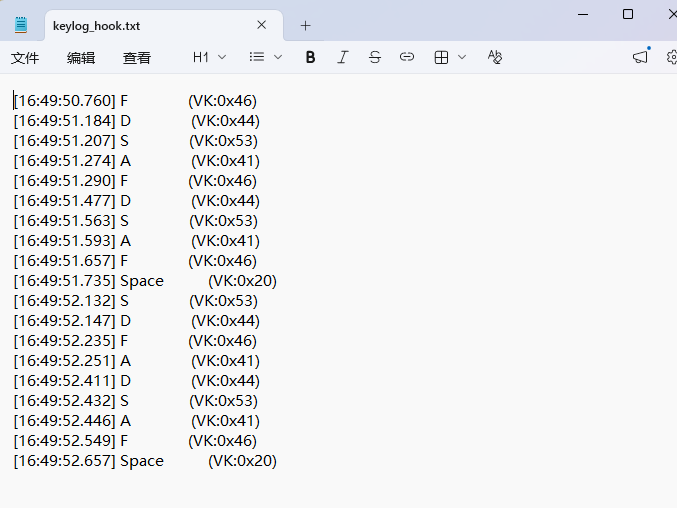Screen dimensions: 677x508
Task: Toggle bold formatting
Action: [310, 57]
